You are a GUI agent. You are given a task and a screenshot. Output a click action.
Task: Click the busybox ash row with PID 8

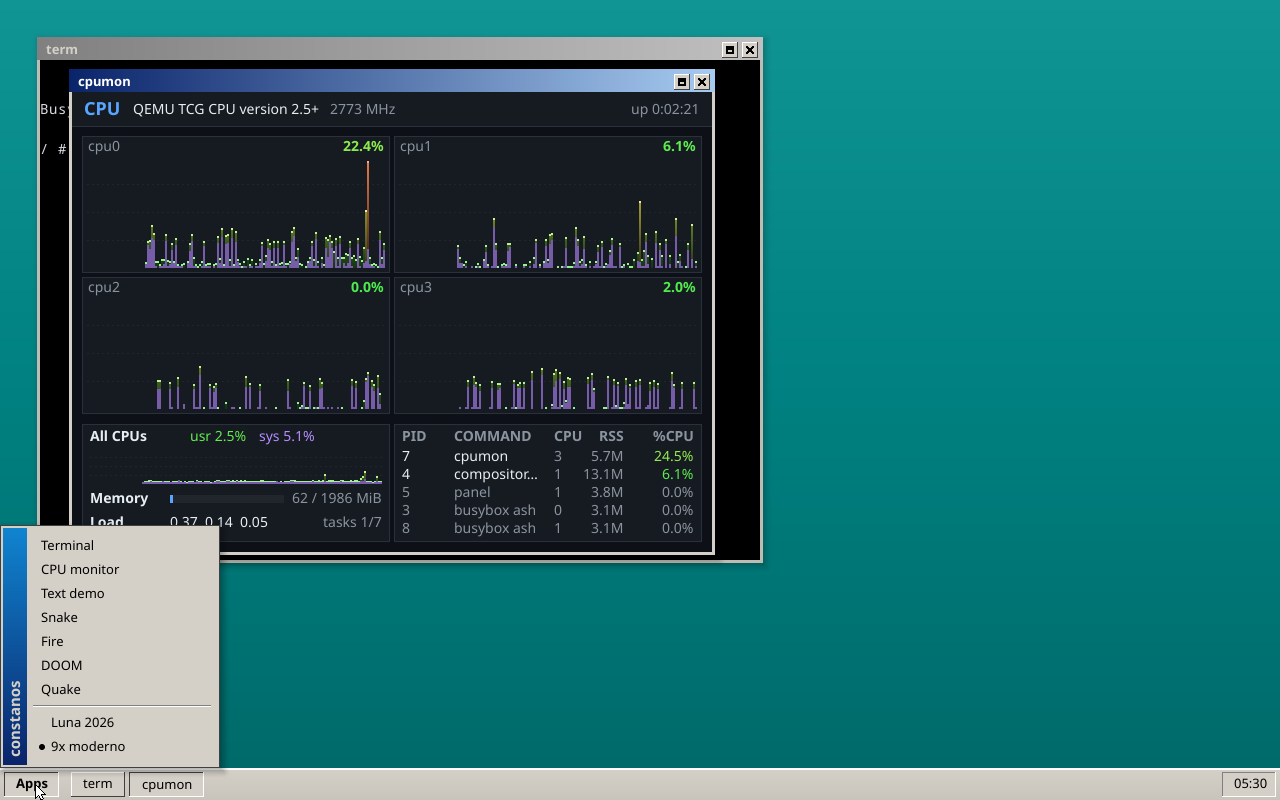pos(548,528)
